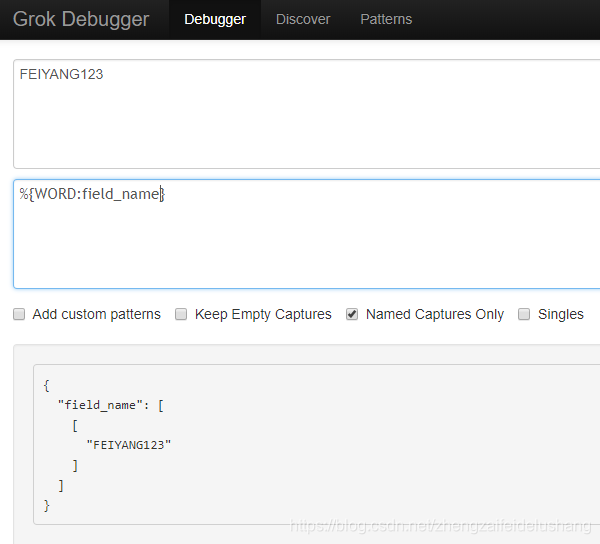Go to the Patterns tab

[x=386, y=19]
